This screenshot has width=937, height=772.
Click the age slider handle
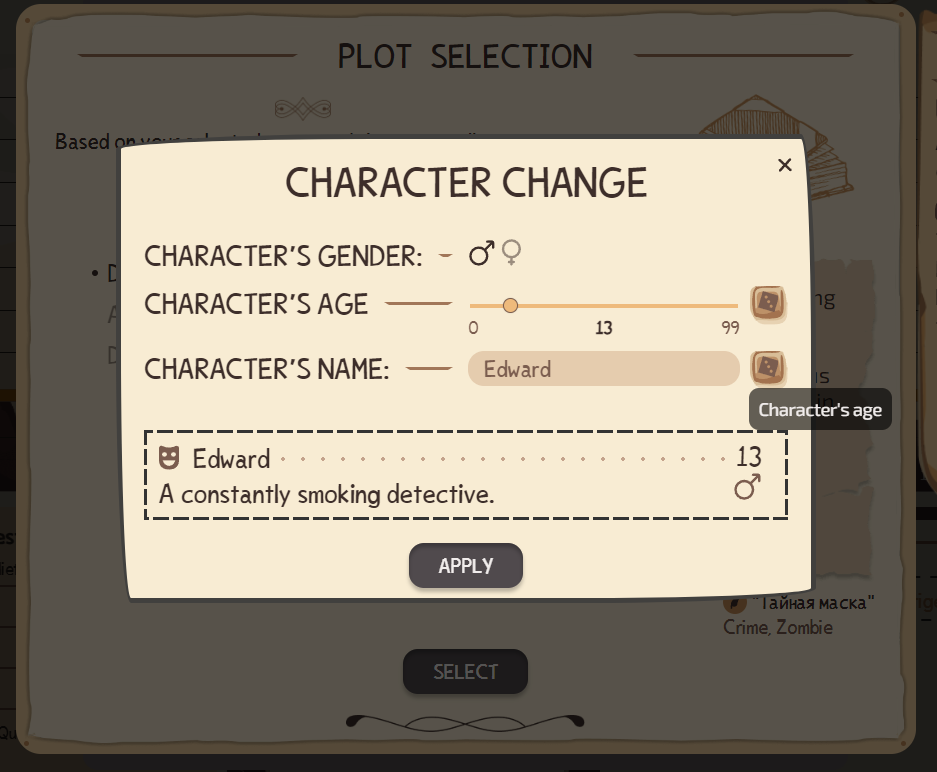(510, 306)
